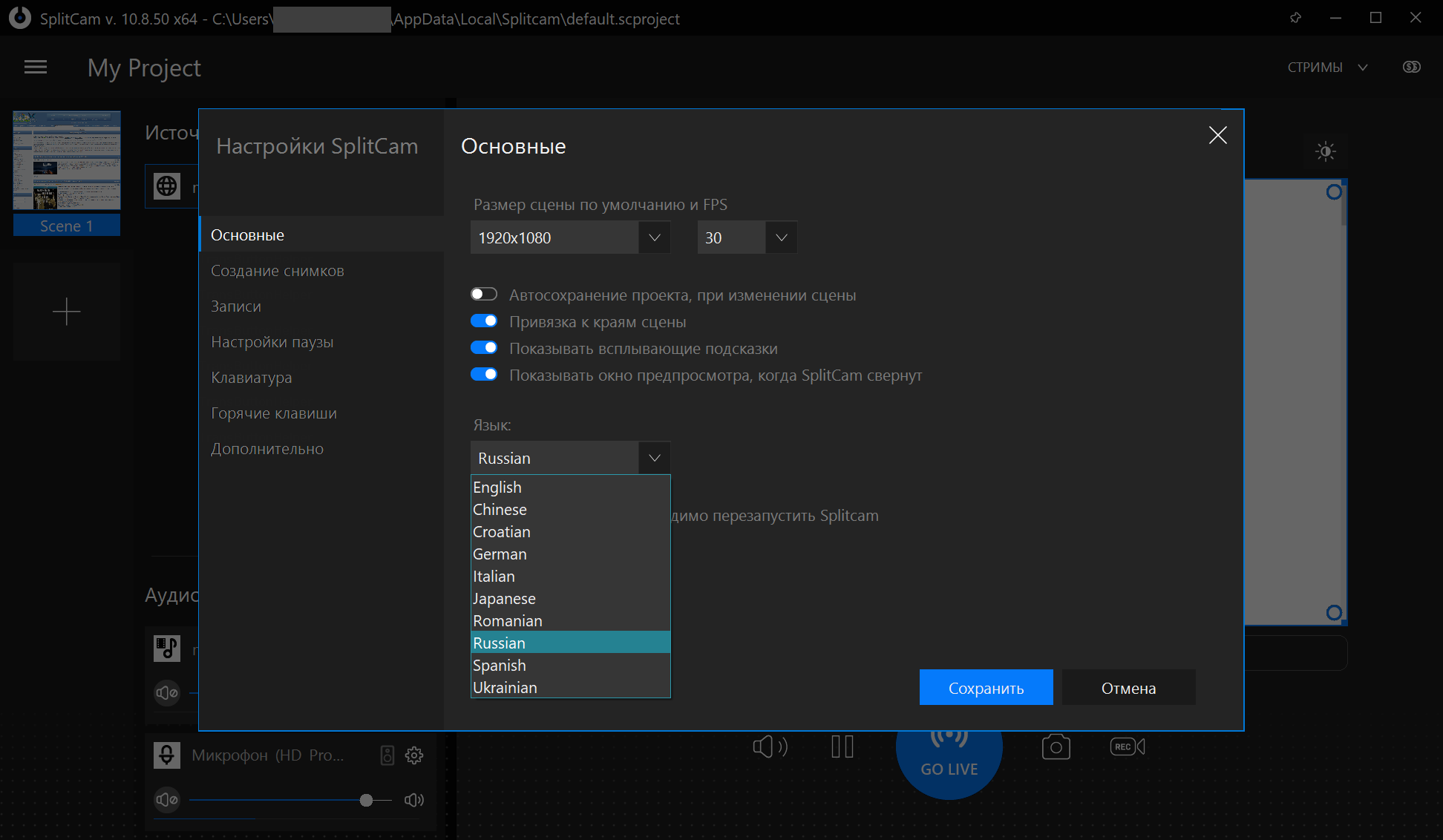Enable autosave project on scene change toggle
The height and width of the screenshot is (840, 1443).
pyautogui.click(x=484, y=295)
